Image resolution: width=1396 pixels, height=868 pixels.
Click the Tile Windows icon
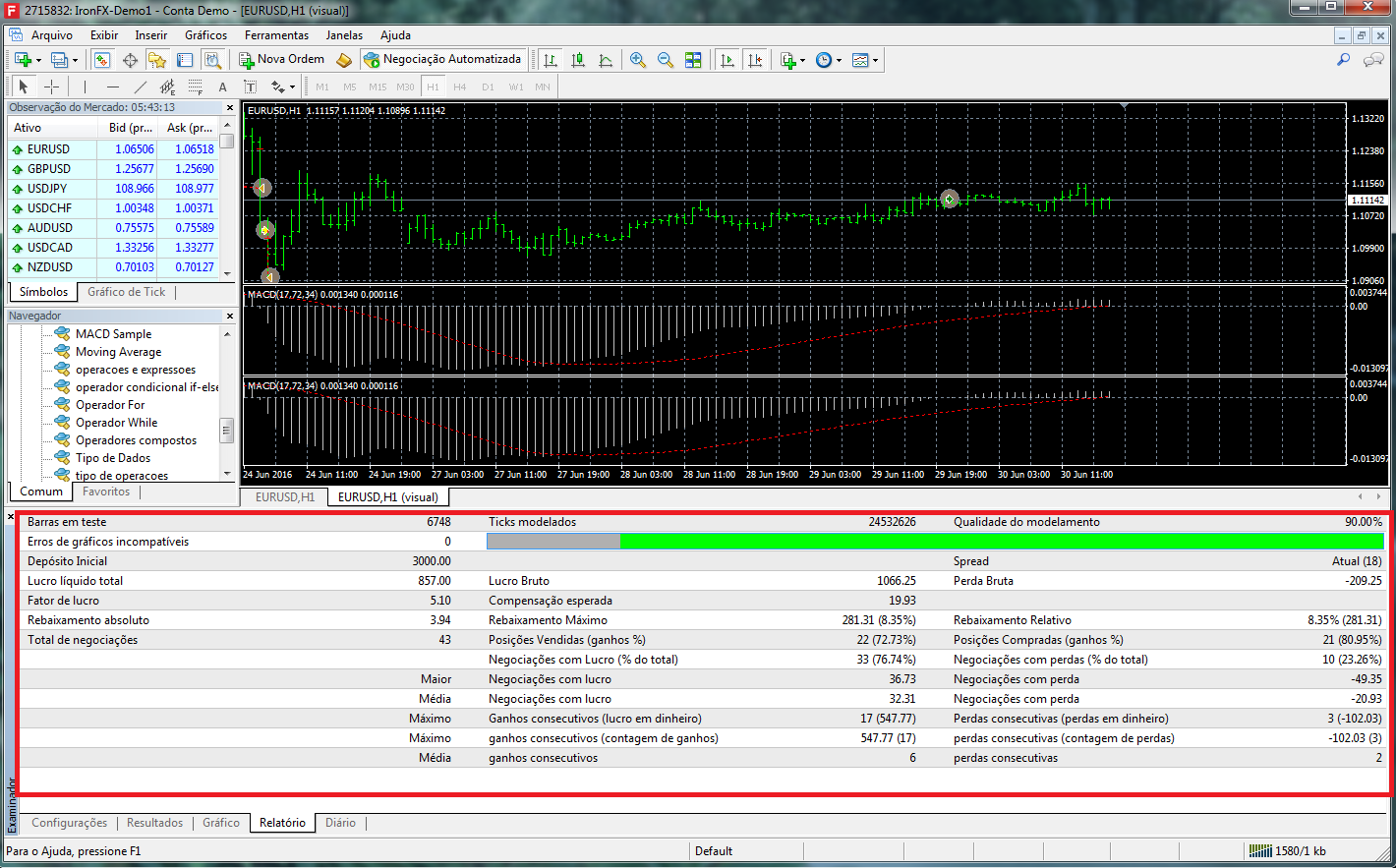pyautogui.click(x=693, y=60)
